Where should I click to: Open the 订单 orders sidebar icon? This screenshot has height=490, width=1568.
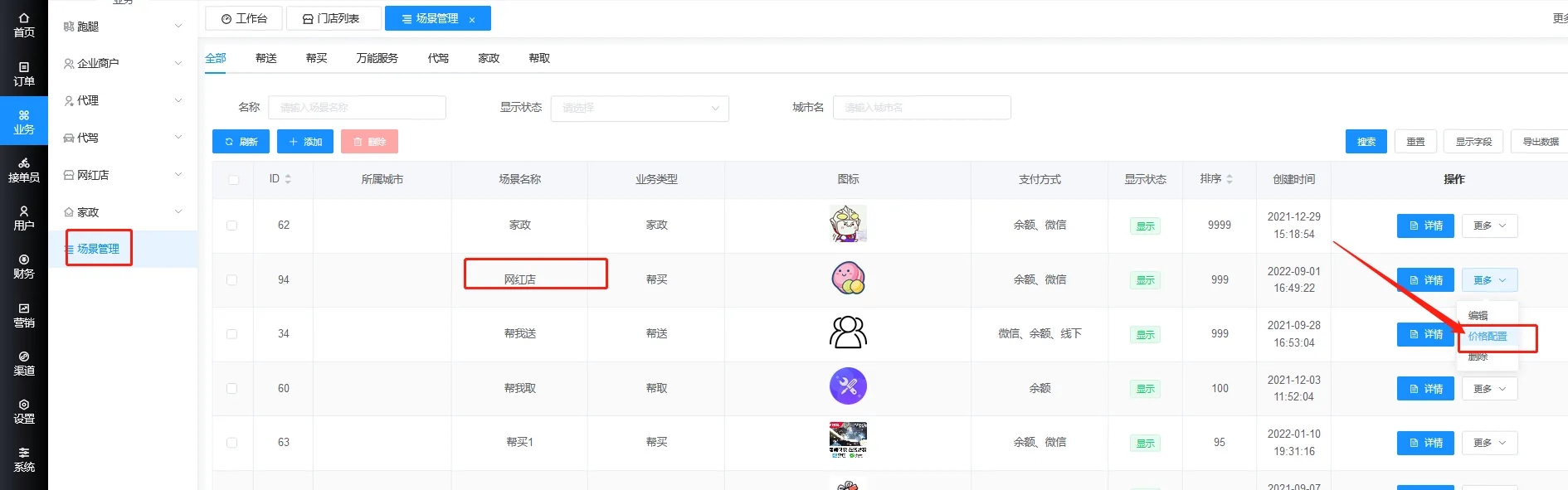coord(24,74)
